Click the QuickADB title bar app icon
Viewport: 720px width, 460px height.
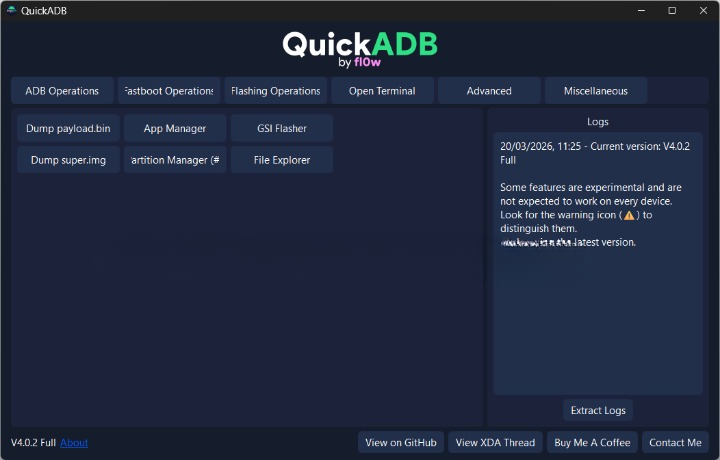click(11, 10)
